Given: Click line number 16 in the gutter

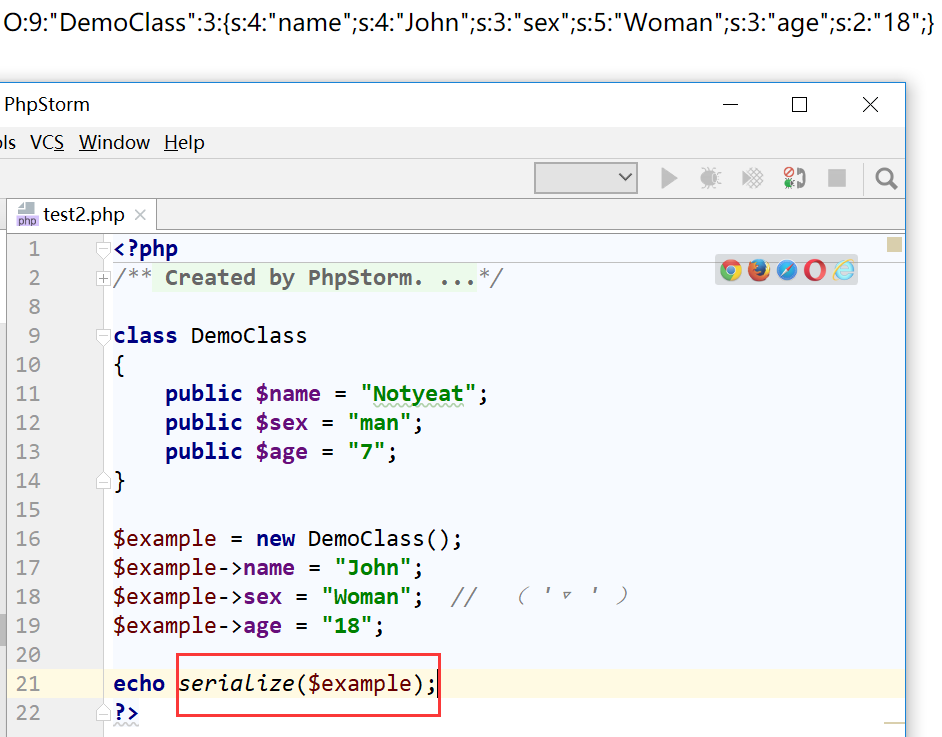Looking at the screenshot, I should (x=28, y=539).
